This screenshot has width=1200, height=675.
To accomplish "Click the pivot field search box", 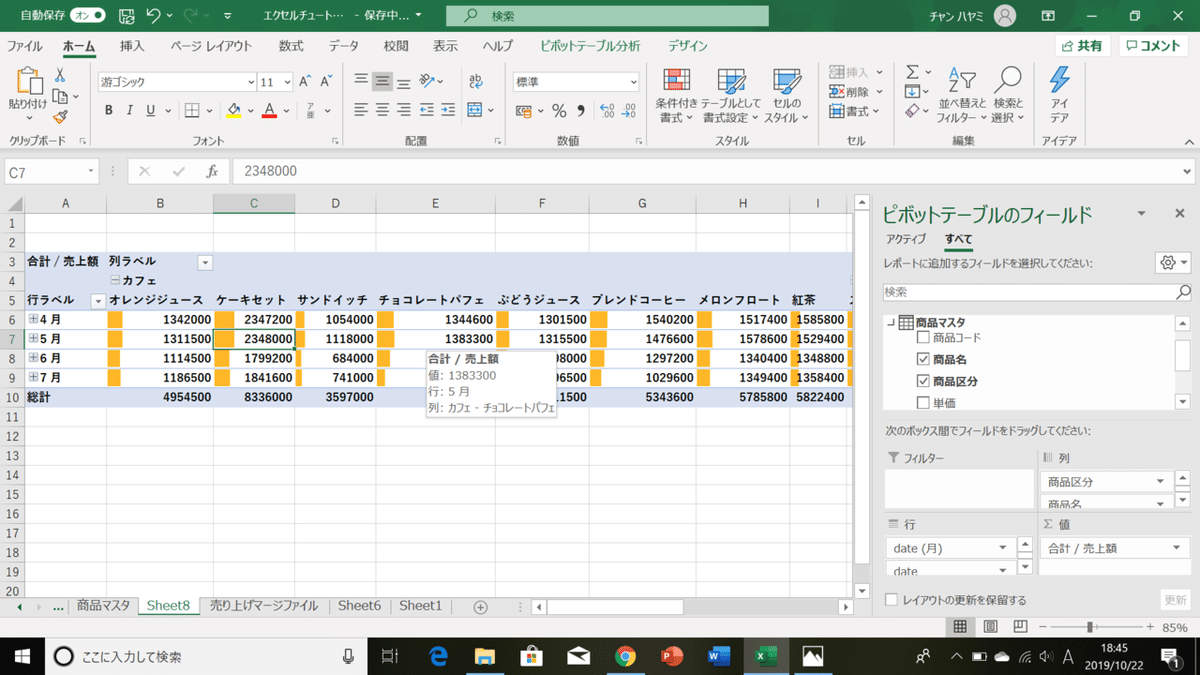I will (x=1037, y=293).
